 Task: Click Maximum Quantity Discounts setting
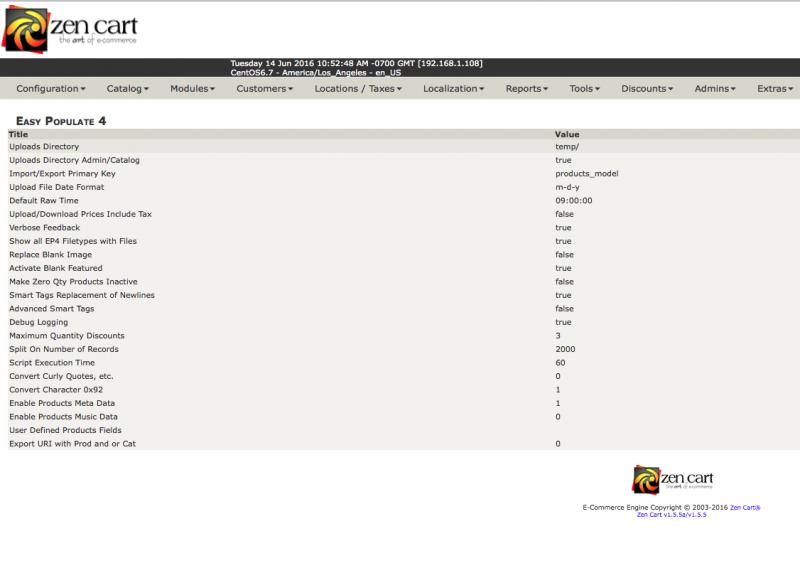click(x=404, y=336)
